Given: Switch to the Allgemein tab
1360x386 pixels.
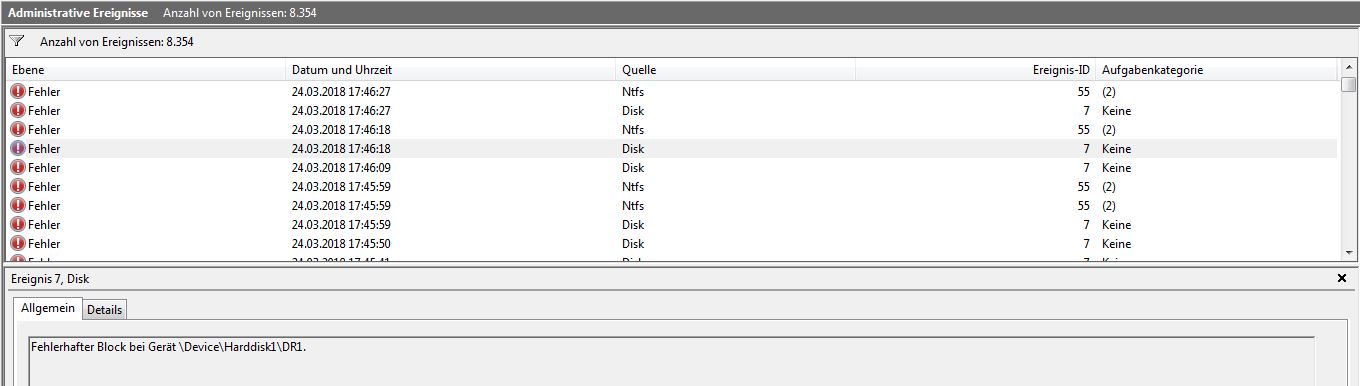Looking at the screenshot, I should 48,309.
